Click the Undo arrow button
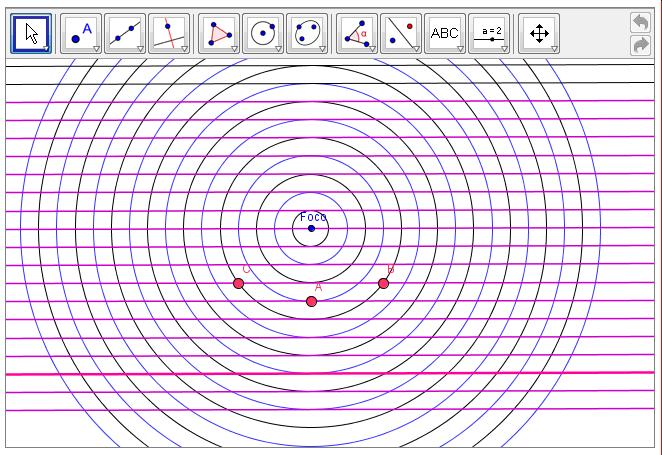This screenshot has width=662, height=455. click(640, 22)
